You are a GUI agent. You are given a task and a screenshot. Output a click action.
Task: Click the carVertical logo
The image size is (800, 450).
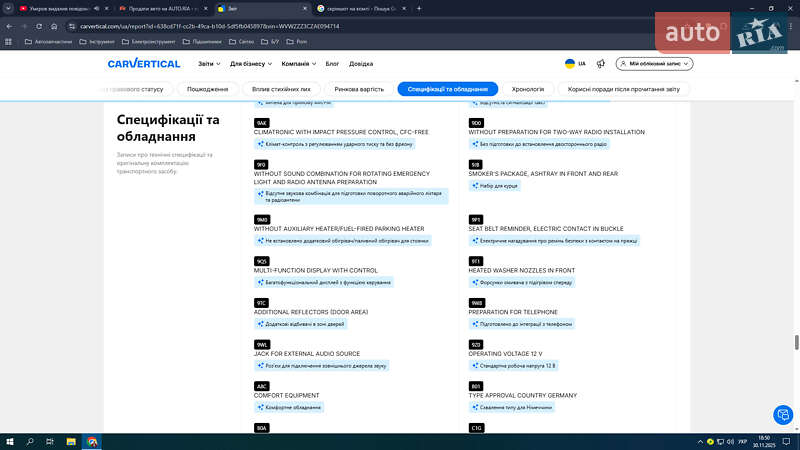click(144, 64)
